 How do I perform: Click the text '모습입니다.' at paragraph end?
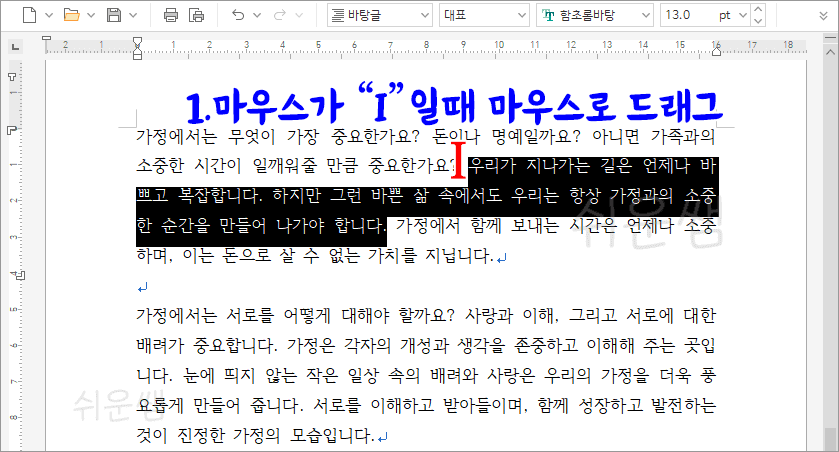[x=333, y=435]
